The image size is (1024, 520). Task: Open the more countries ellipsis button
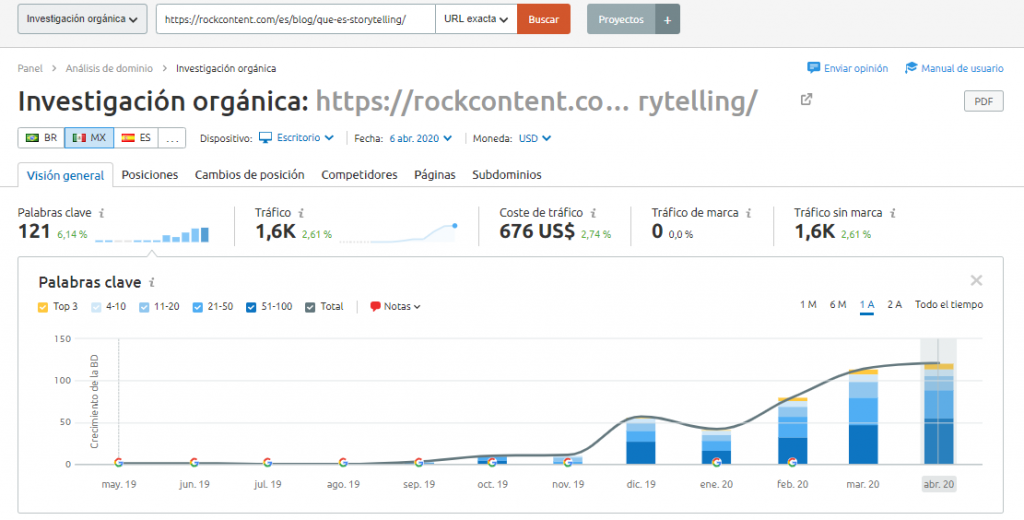[x=172, y=138]
